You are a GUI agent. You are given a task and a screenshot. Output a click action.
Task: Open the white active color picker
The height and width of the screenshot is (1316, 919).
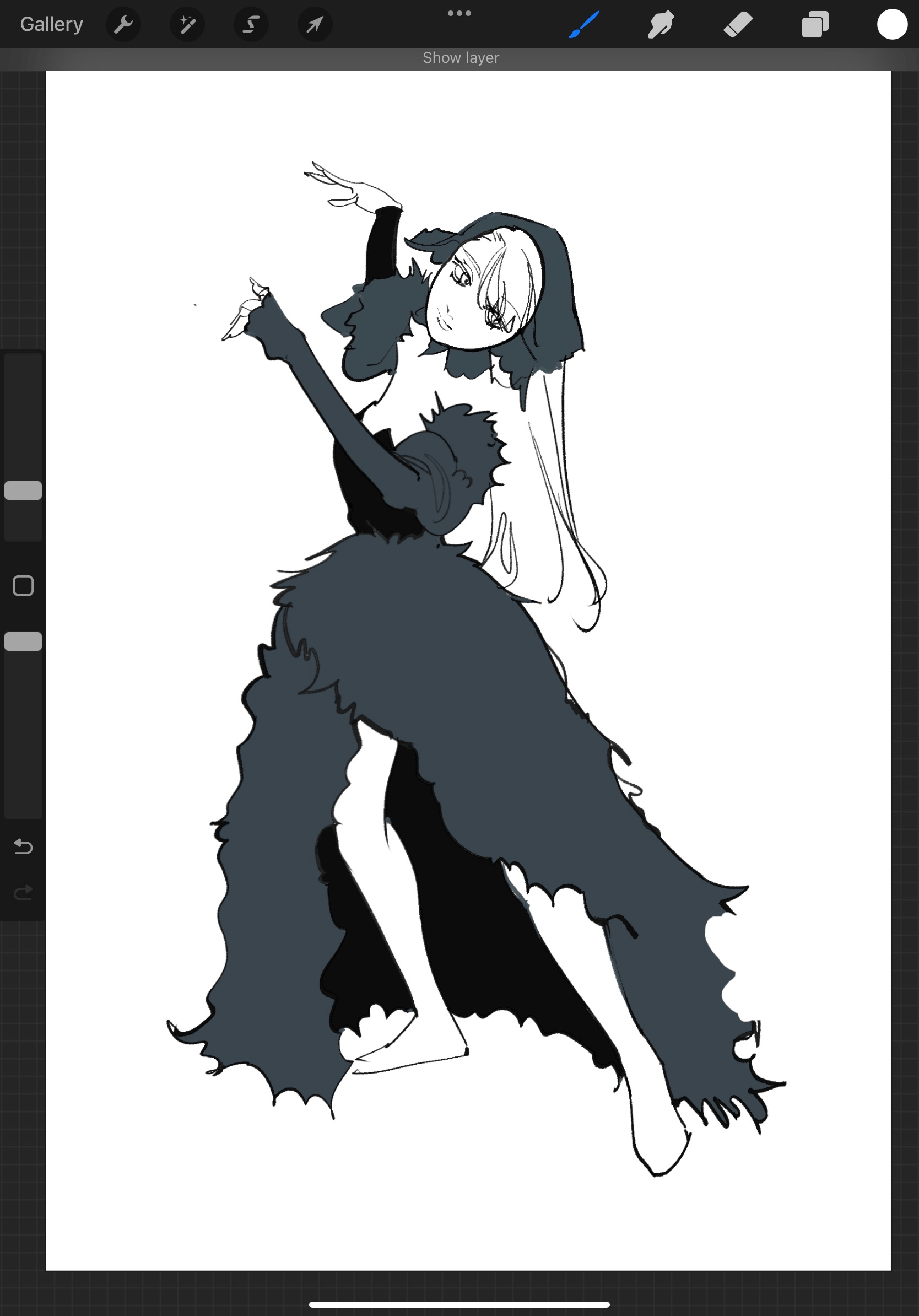tap(892, 24)
